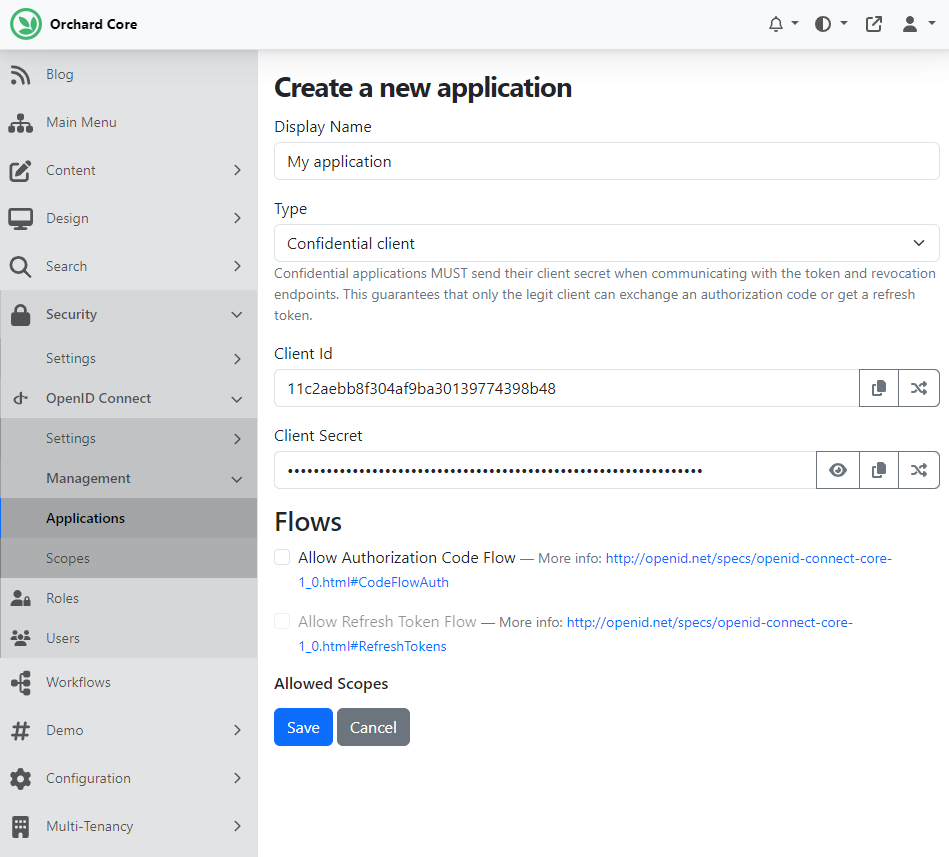The height and width of the screenshot is (857, 949).
Task: Click the Save button
Action: pos(303,727)
